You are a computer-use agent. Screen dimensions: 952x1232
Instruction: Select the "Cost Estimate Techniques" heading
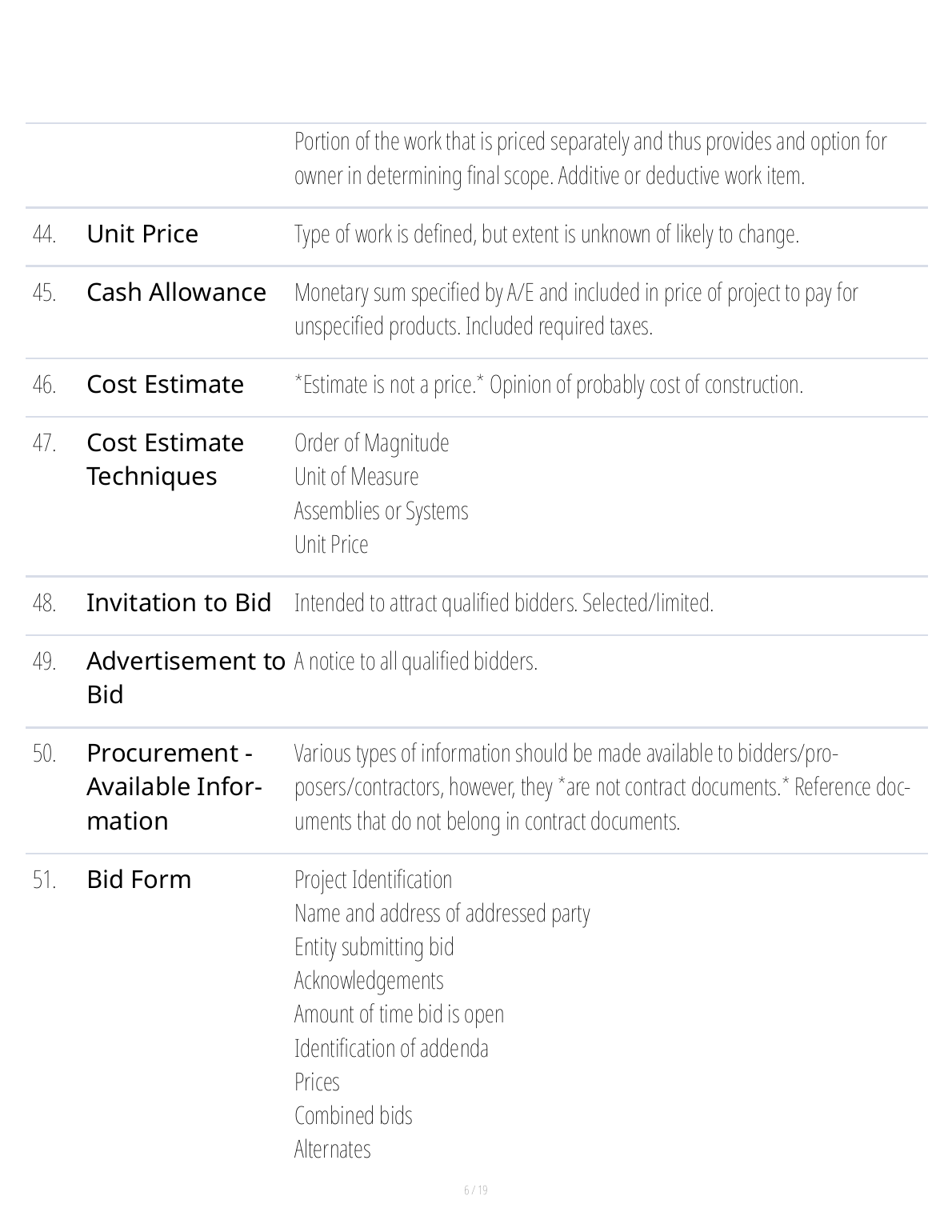(x=165, y=459)
